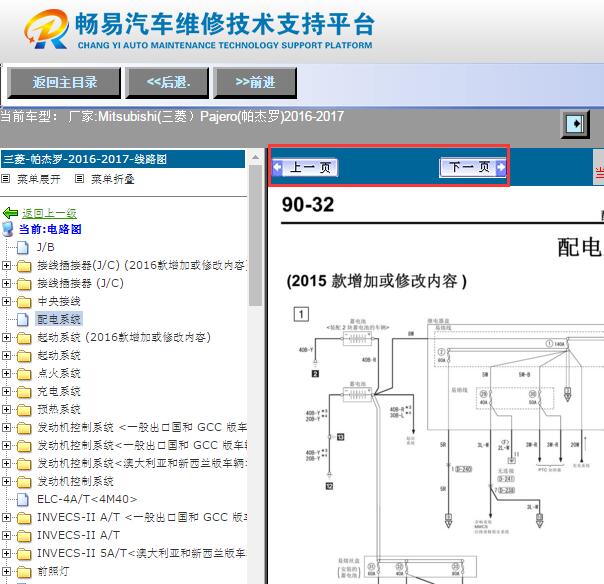
Task: Click the 三菱-帕杰罗-2016-2017-线路图 header
Action: tap(123, 159)
